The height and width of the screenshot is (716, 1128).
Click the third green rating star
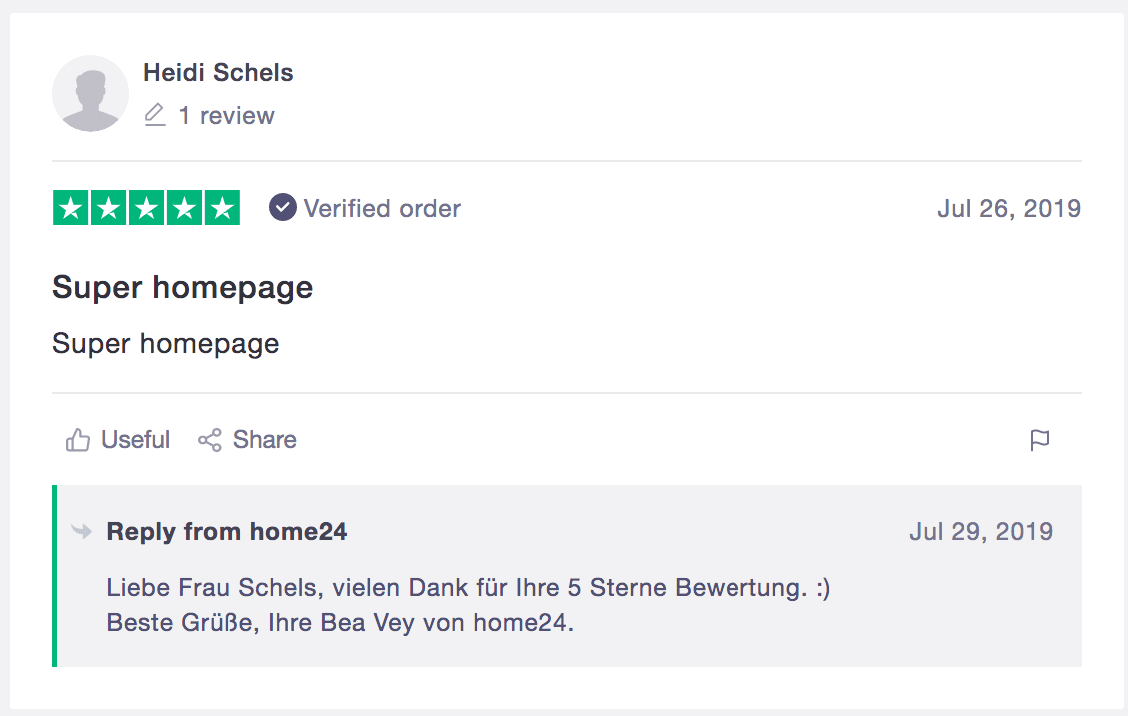[x=146, y=208]
